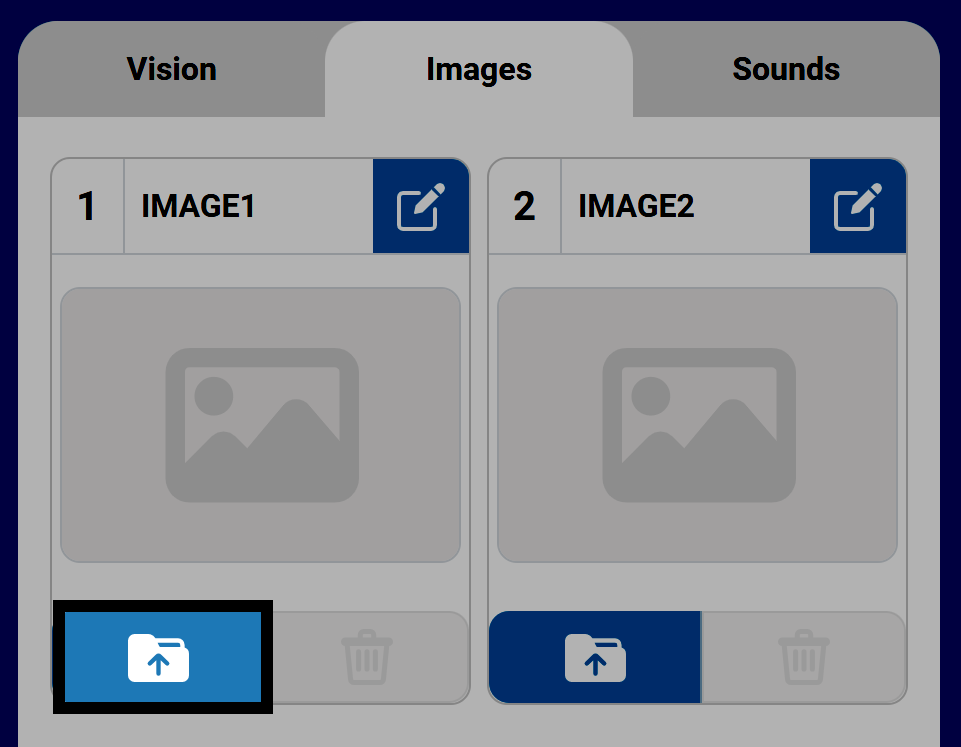Click the IMAGE2 name label

(636, 206)
